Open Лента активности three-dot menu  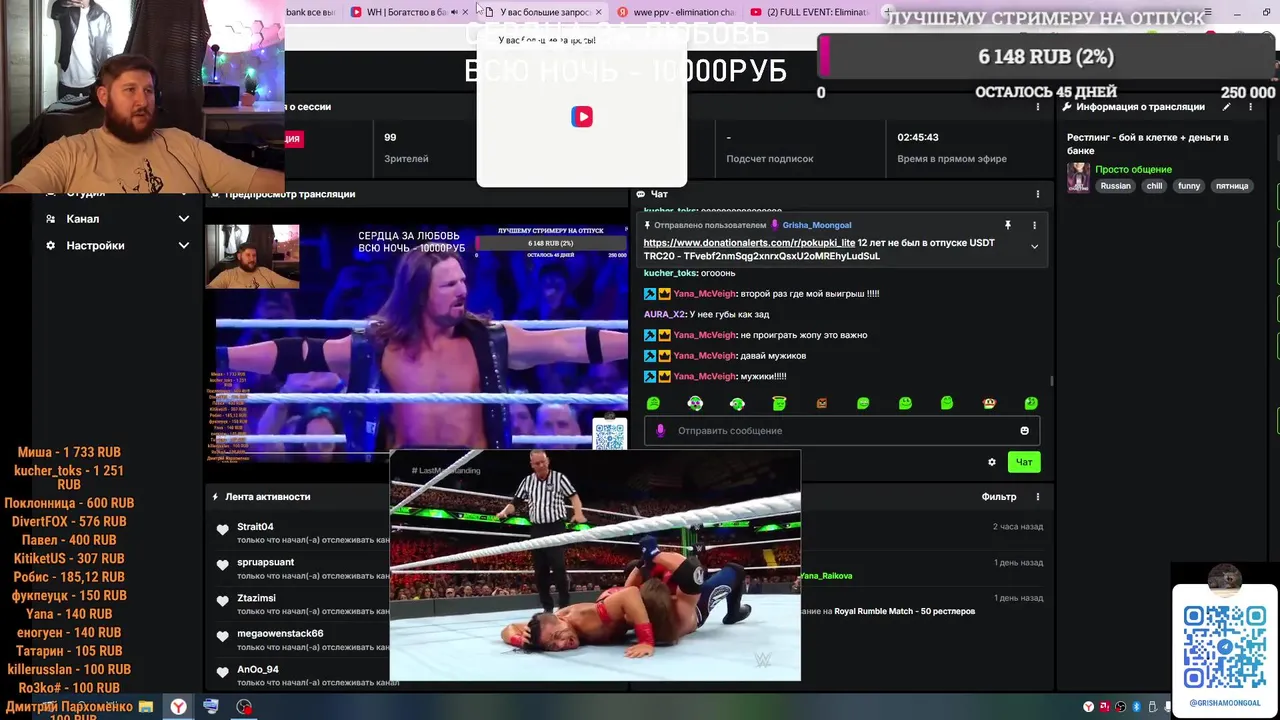1037,497
